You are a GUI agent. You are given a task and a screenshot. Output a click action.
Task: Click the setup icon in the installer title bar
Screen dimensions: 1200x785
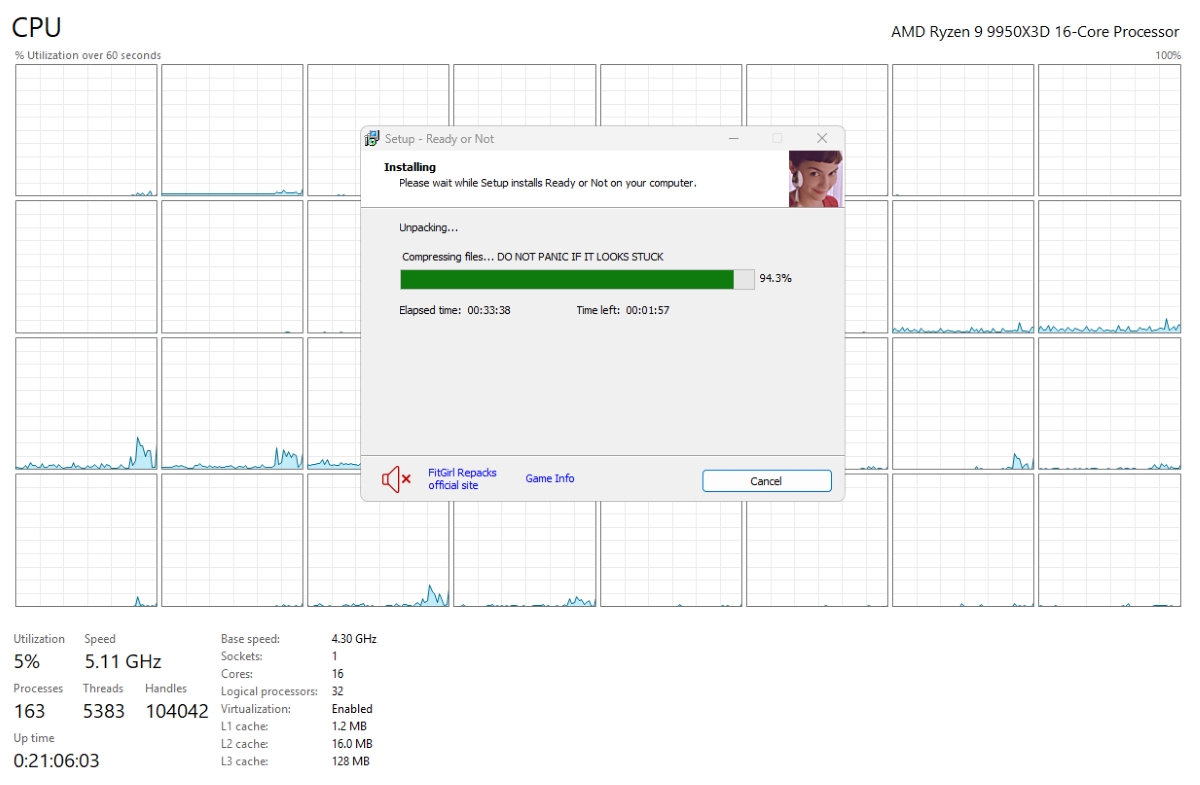point(372,139)
